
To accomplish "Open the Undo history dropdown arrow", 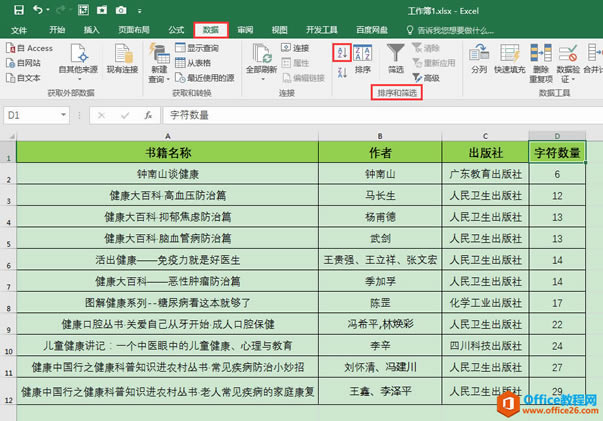I will pos(48,10).
